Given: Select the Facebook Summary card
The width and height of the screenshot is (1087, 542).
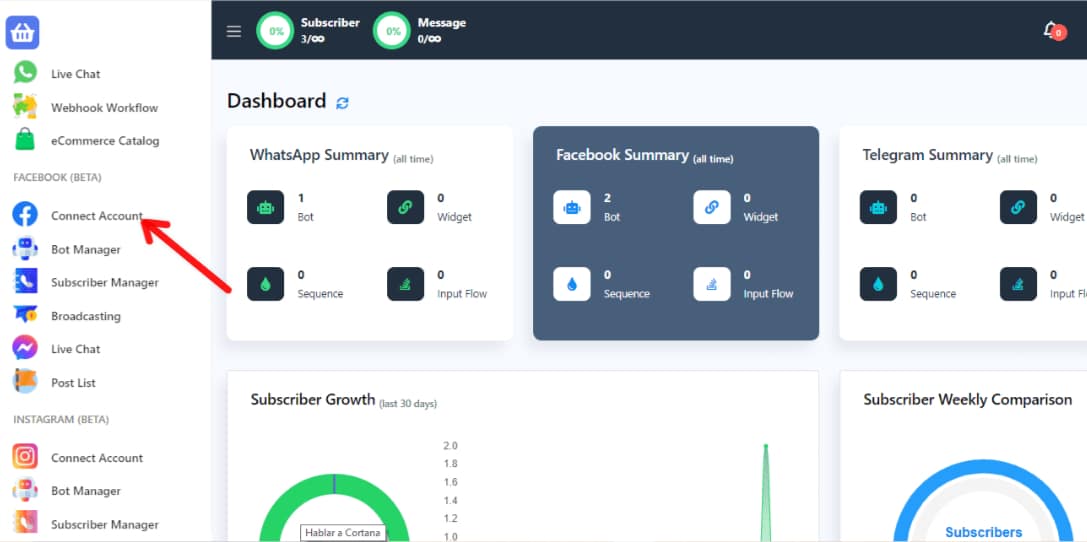Looking at the screenshot, I should [676, 233].
